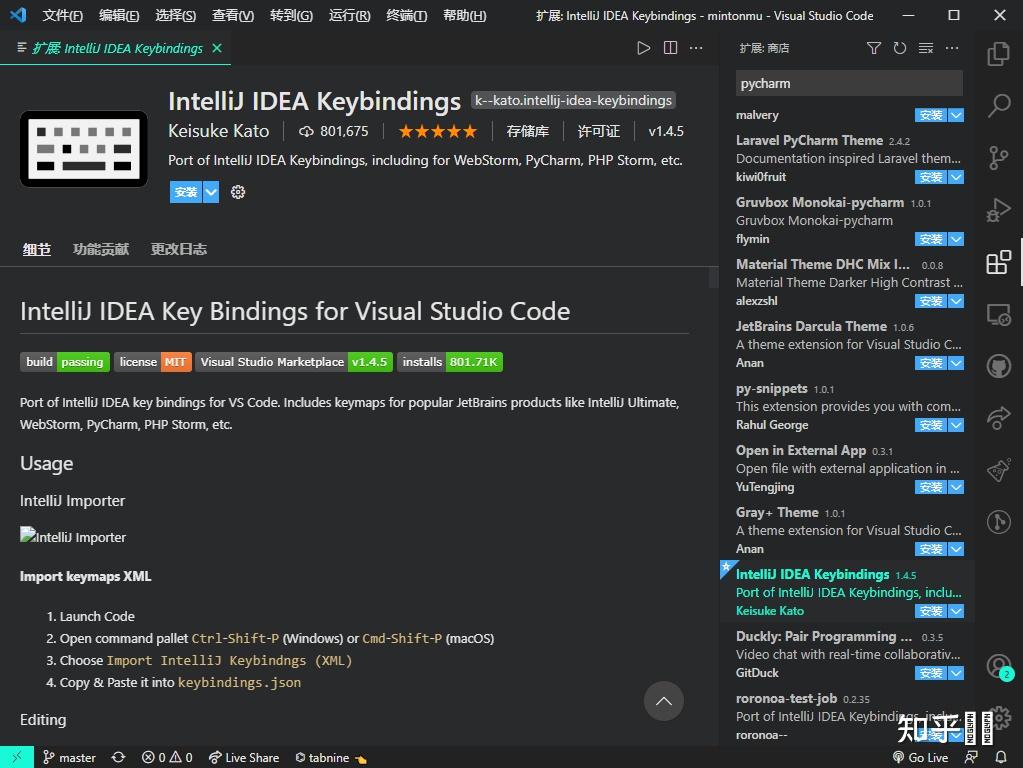Expand install dropdown for Material Theme DHC
The height and width of the screenshot is (768, 1023).
click(956, 301)
